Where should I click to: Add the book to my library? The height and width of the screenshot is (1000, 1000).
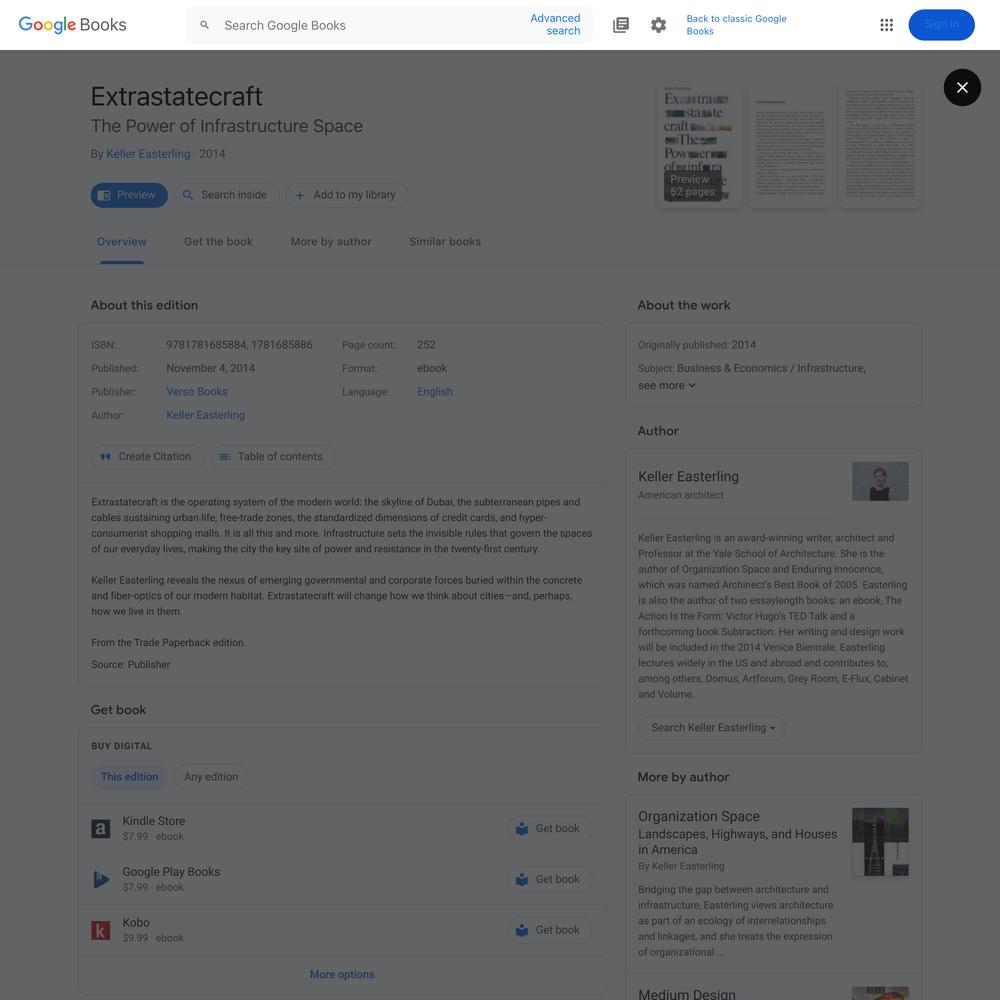tap(346, 195)
